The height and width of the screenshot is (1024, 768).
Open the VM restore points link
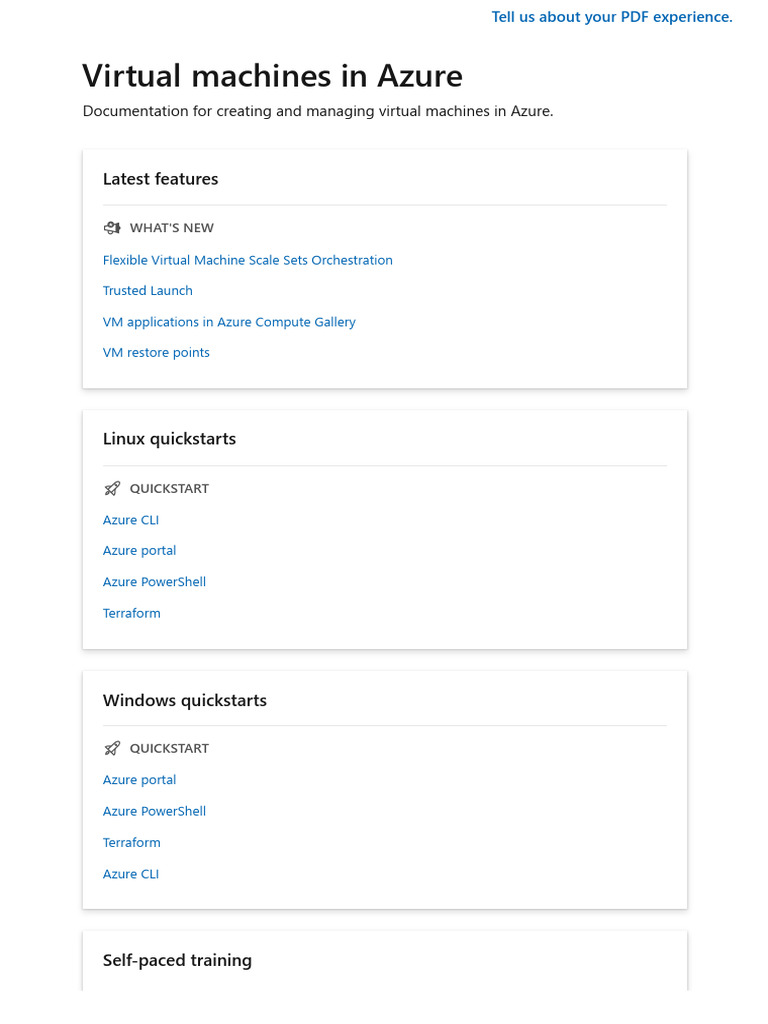point(156,353)
